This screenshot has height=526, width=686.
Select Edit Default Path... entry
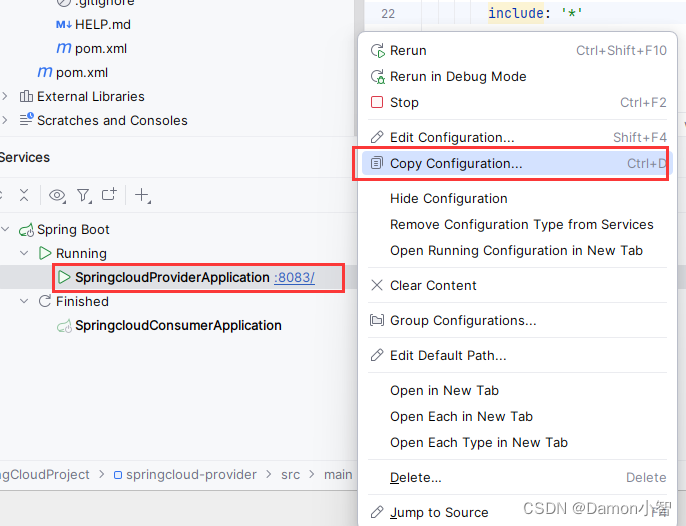(x=518, y=355)
